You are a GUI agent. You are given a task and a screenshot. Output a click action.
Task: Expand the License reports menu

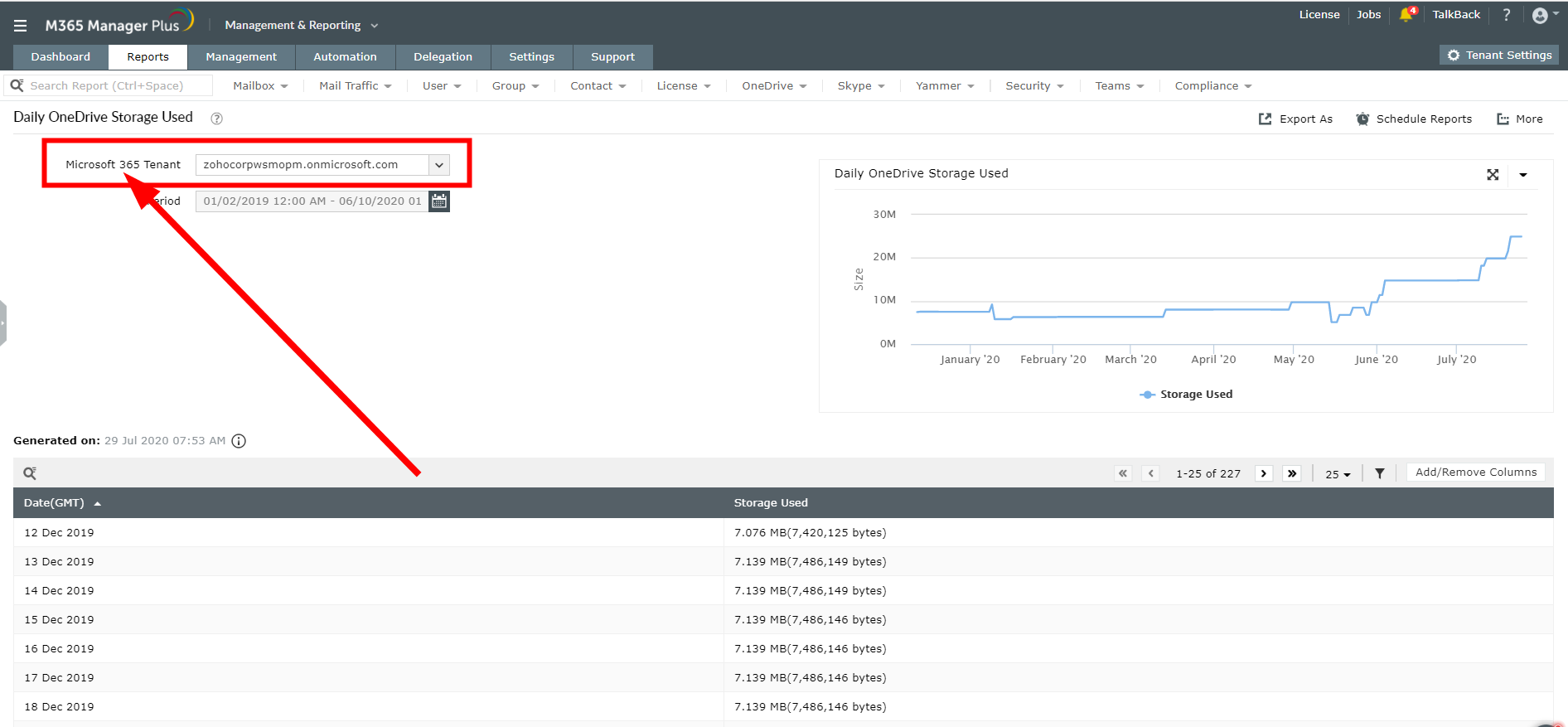click(684, 86)
